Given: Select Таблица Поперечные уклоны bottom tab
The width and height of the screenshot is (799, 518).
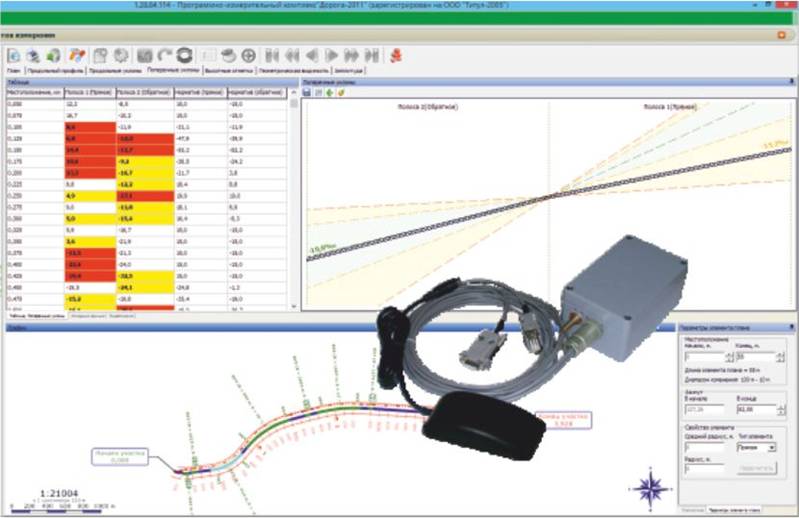Looking at the screenshot, I should click(x=38, y=316).
